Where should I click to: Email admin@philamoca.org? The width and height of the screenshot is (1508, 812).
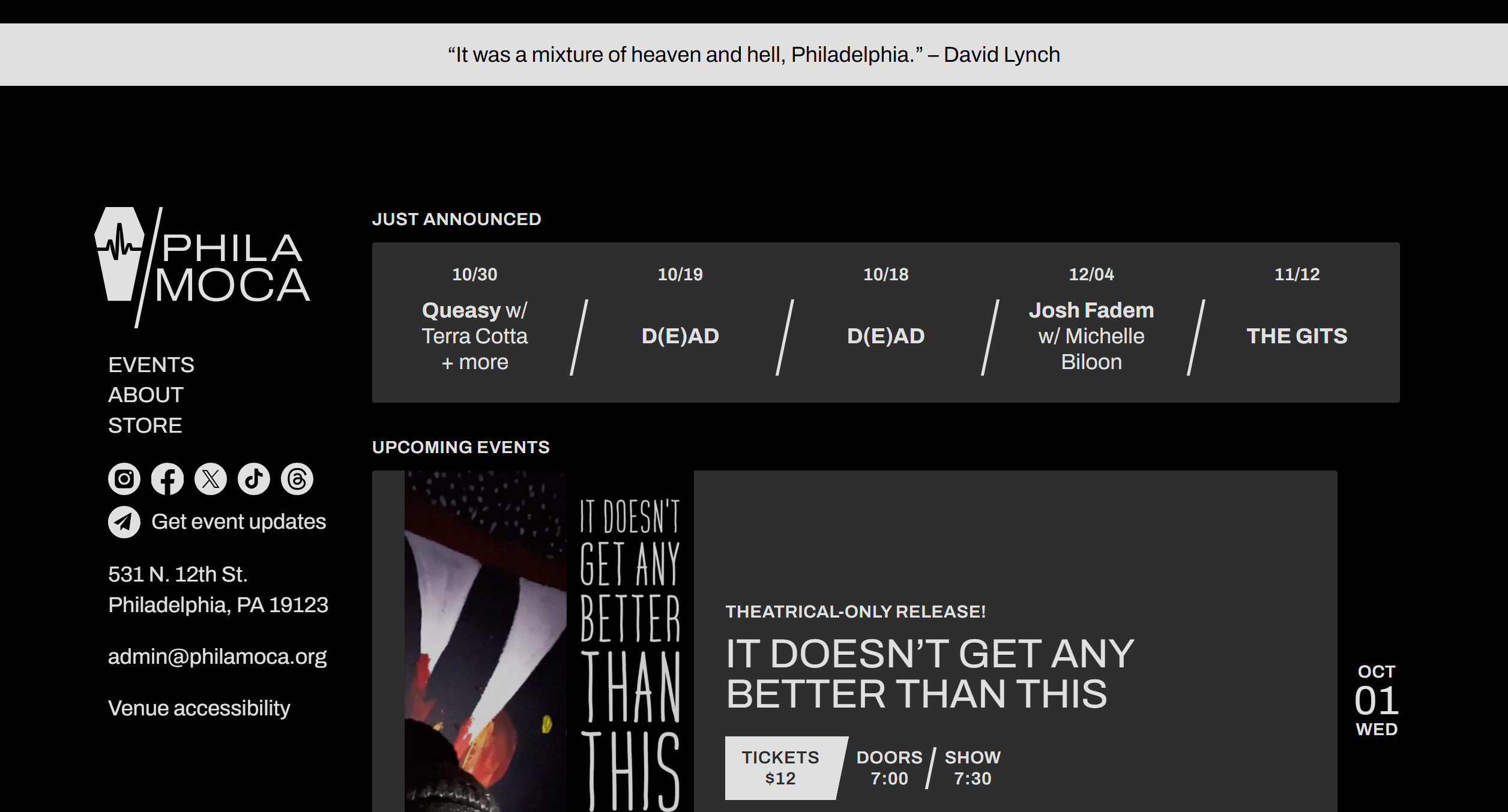pos(217,657)
